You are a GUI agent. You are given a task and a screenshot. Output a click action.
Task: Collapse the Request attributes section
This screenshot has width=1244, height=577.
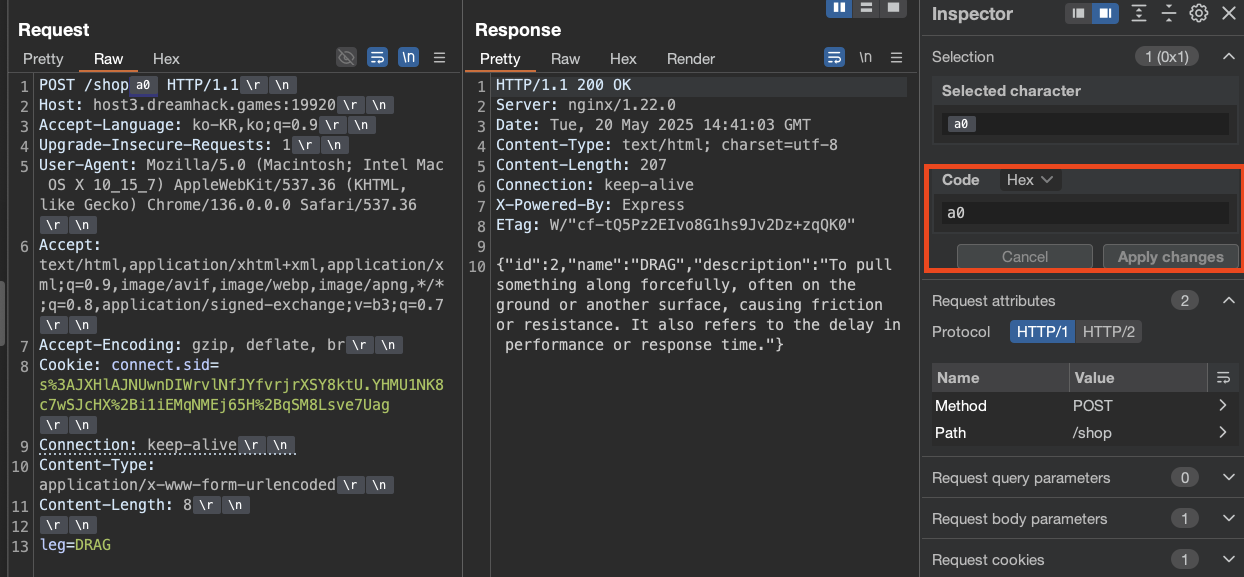click(1229, 301)
